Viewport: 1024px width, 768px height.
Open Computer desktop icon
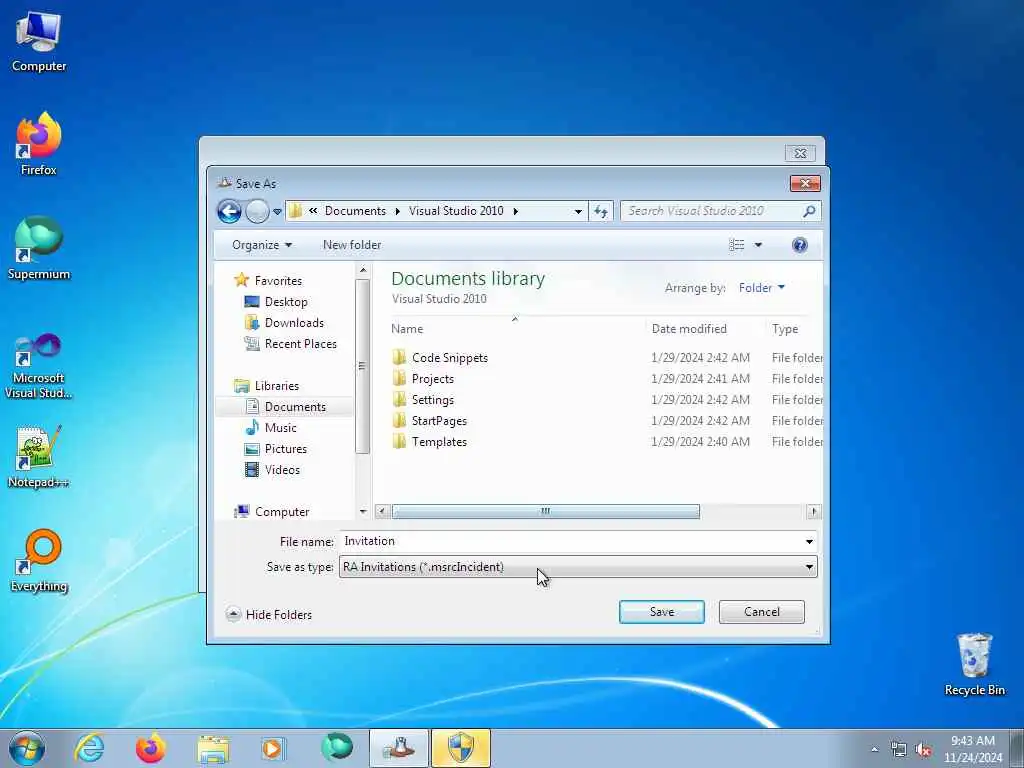[x=39, y=42]
